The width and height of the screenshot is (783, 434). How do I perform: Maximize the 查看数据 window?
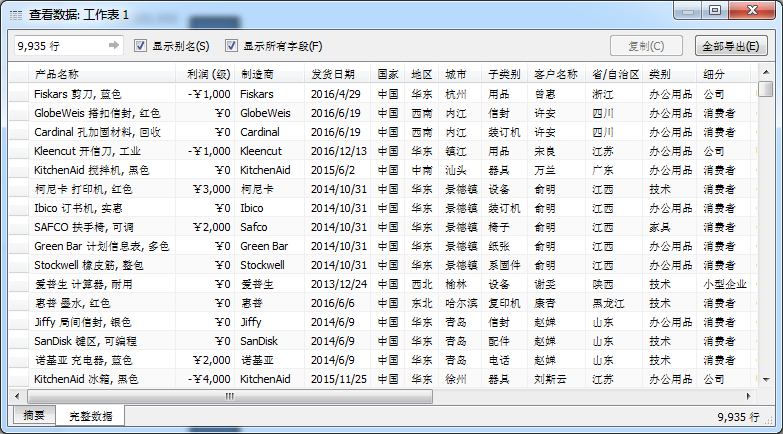tap(715, 10)
